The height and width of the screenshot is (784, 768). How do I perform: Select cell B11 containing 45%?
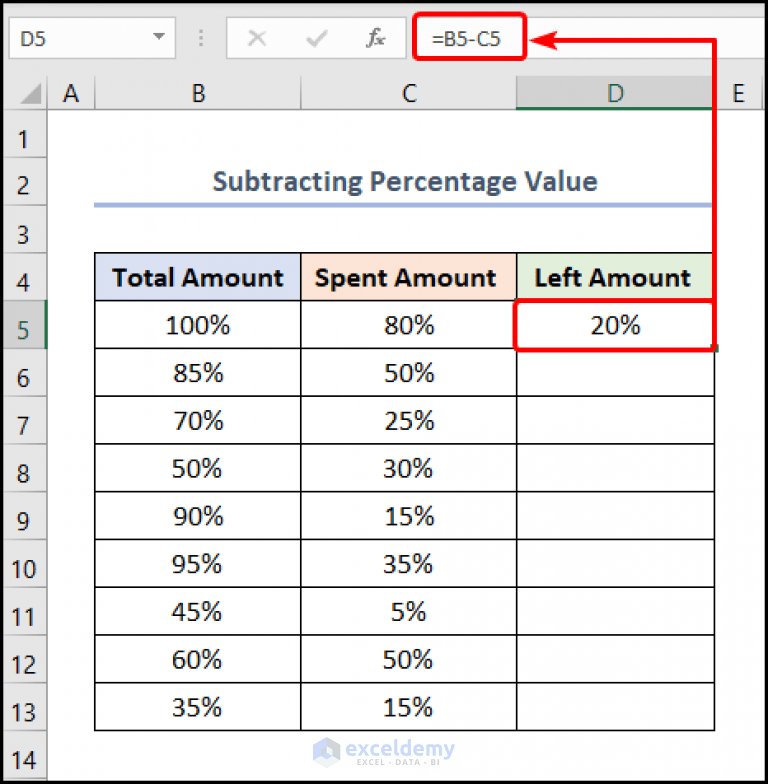tap(198, 612)
